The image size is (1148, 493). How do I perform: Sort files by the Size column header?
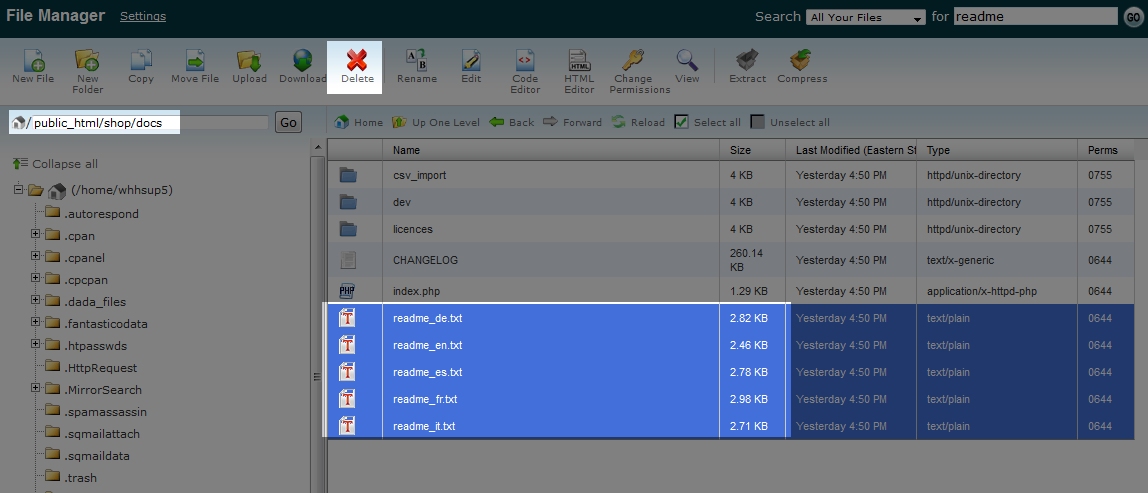(x=740, y=150)
